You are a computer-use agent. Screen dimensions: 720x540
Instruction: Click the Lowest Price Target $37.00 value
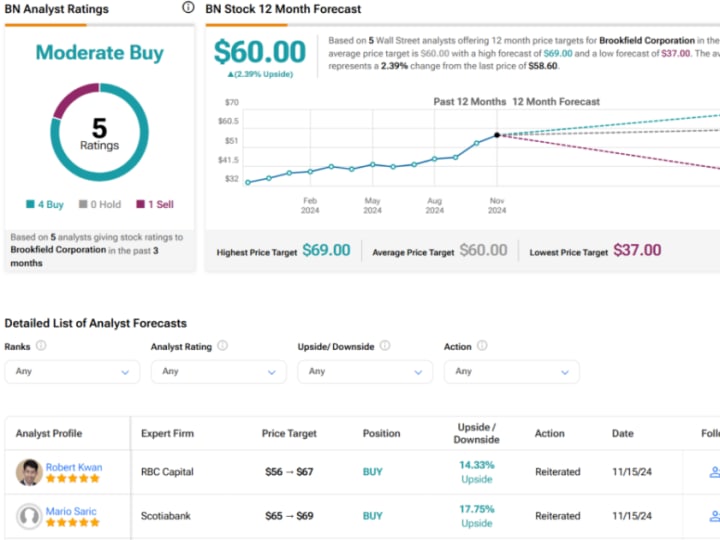pyautogui.click(x=637, y=250)
